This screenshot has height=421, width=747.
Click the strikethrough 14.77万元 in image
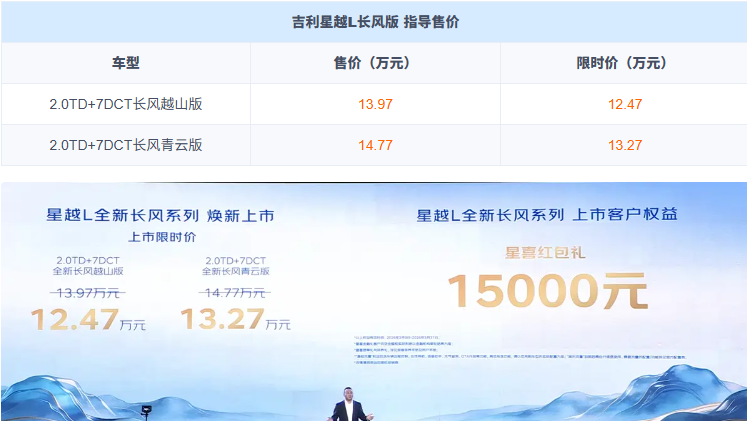[235, 292]
